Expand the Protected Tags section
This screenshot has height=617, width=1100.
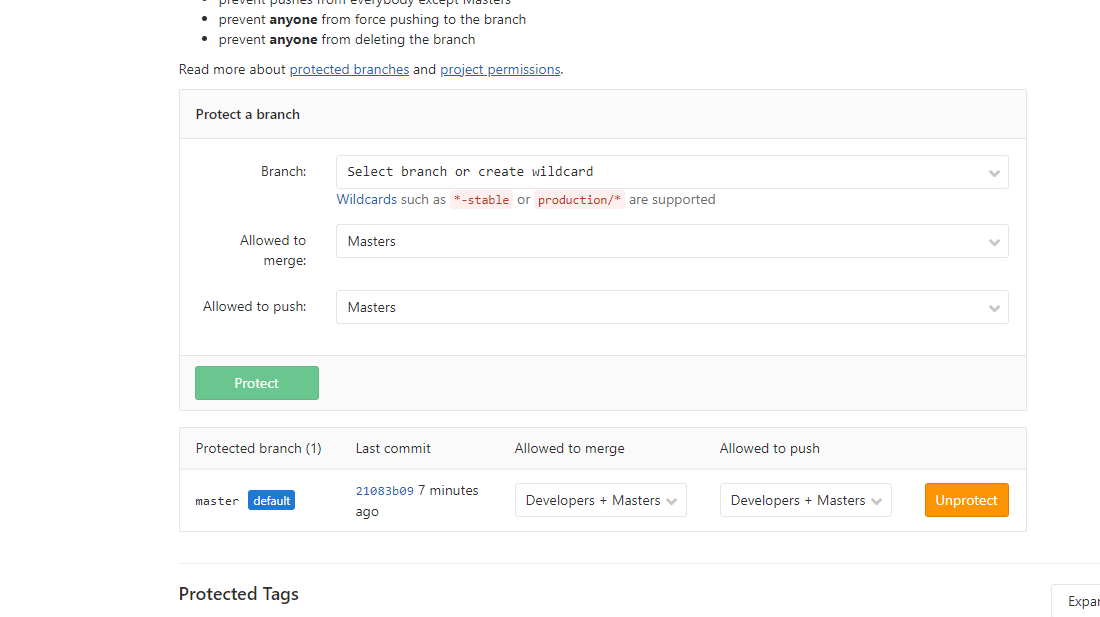point(1080,601)
